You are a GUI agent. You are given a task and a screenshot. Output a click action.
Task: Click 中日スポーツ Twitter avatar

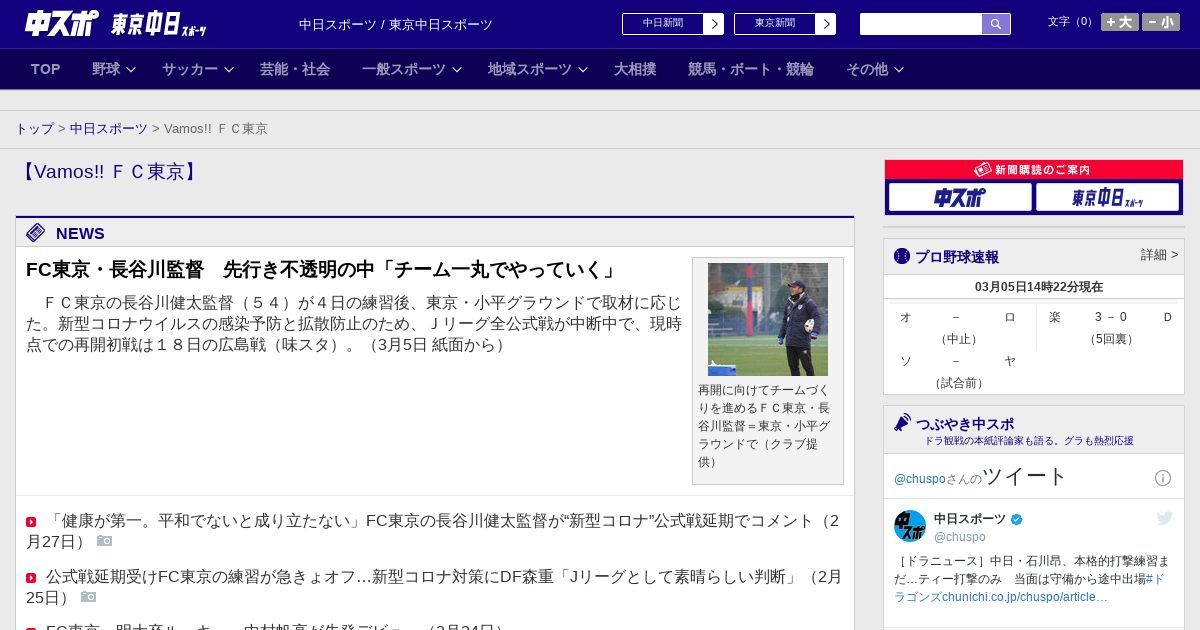coord(910,526)
